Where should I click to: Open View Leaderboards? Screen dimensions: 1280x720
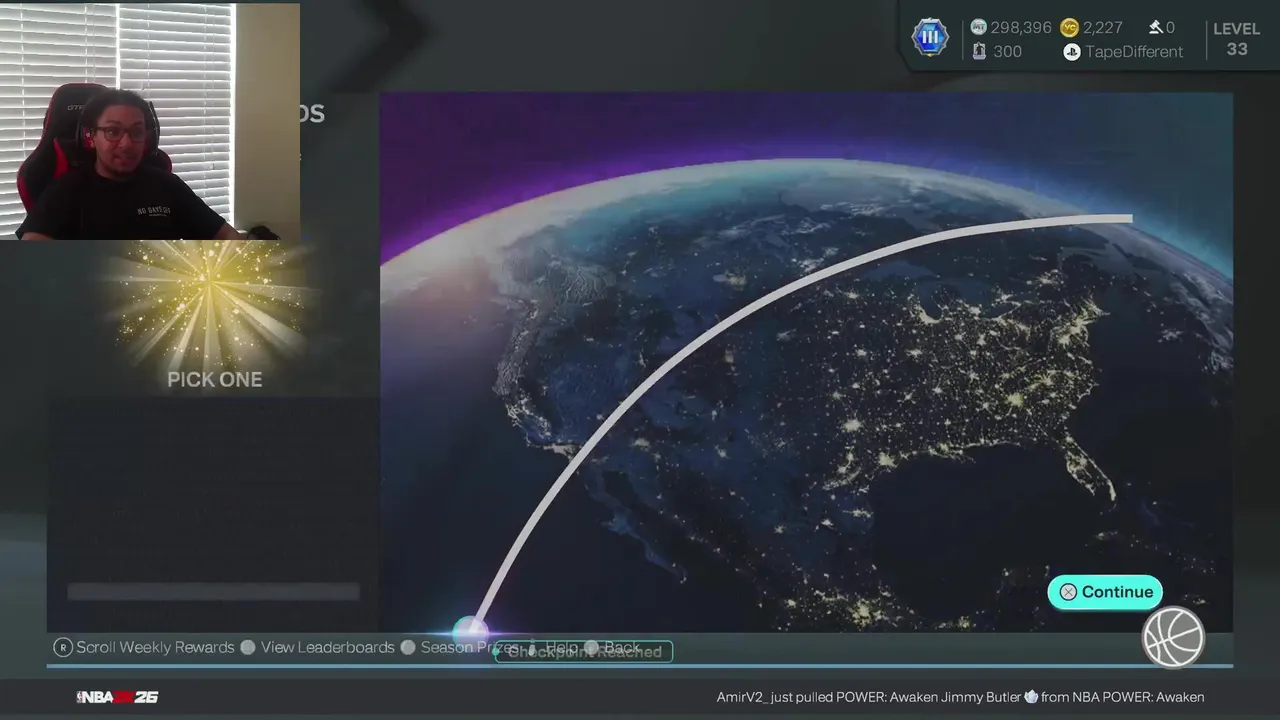[328, 647]
